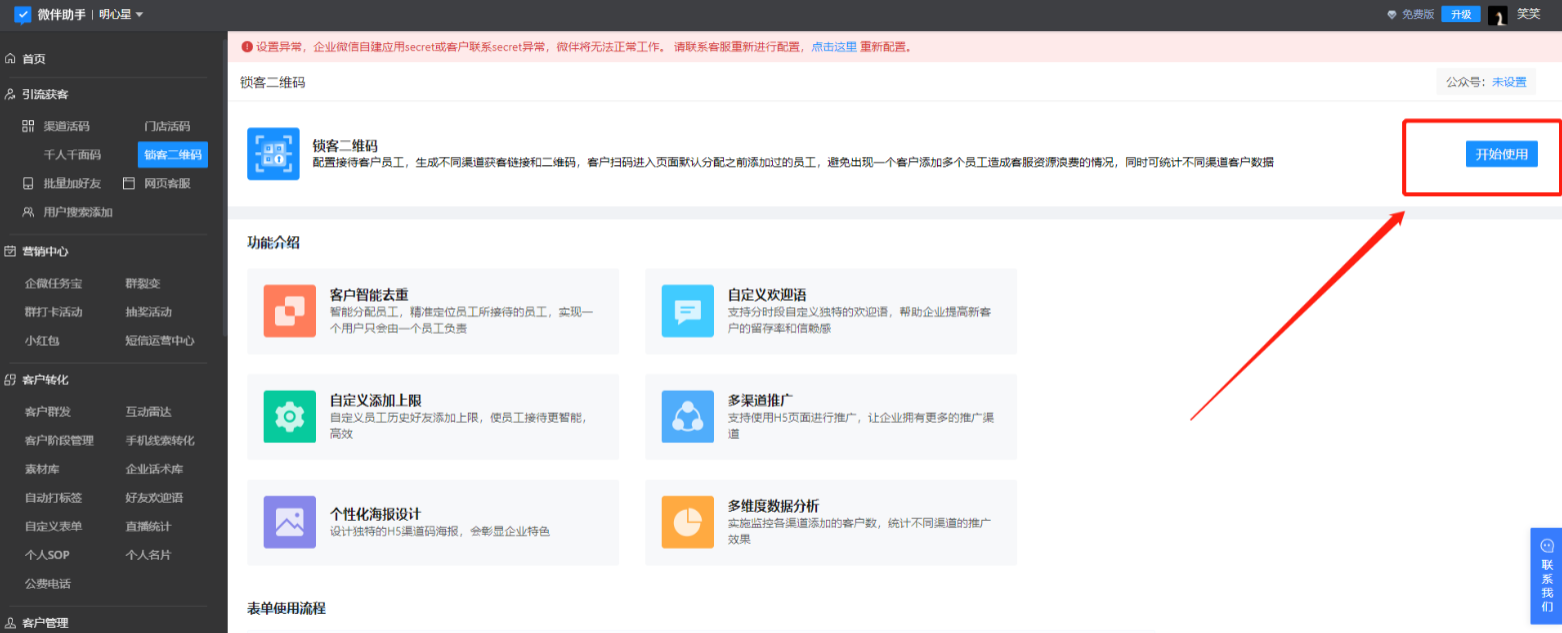Open the 个人名片 menu item
Screen dimensions: 1562x633
coord(148,554)
